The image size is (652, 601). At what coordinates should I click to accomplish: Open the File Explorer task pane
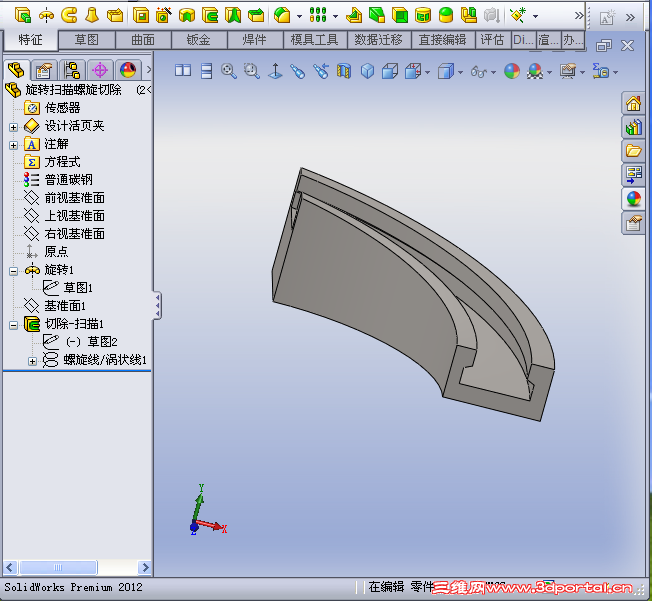point(633,151)
